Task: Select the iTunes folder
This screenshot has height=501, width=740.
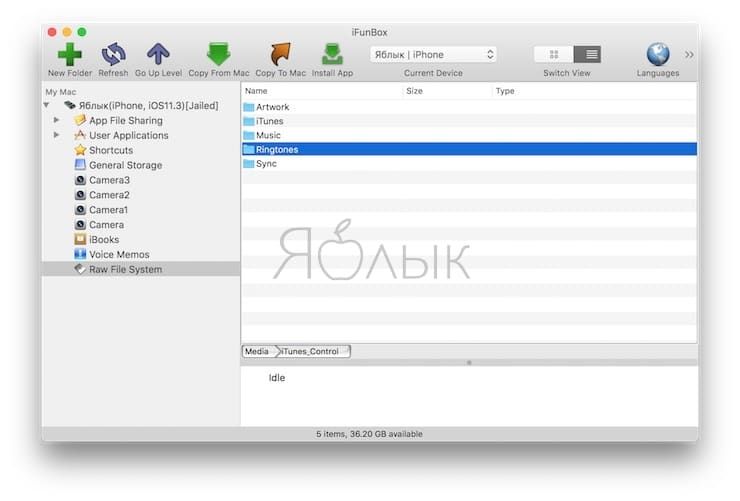Action: [x=269, y=121]
